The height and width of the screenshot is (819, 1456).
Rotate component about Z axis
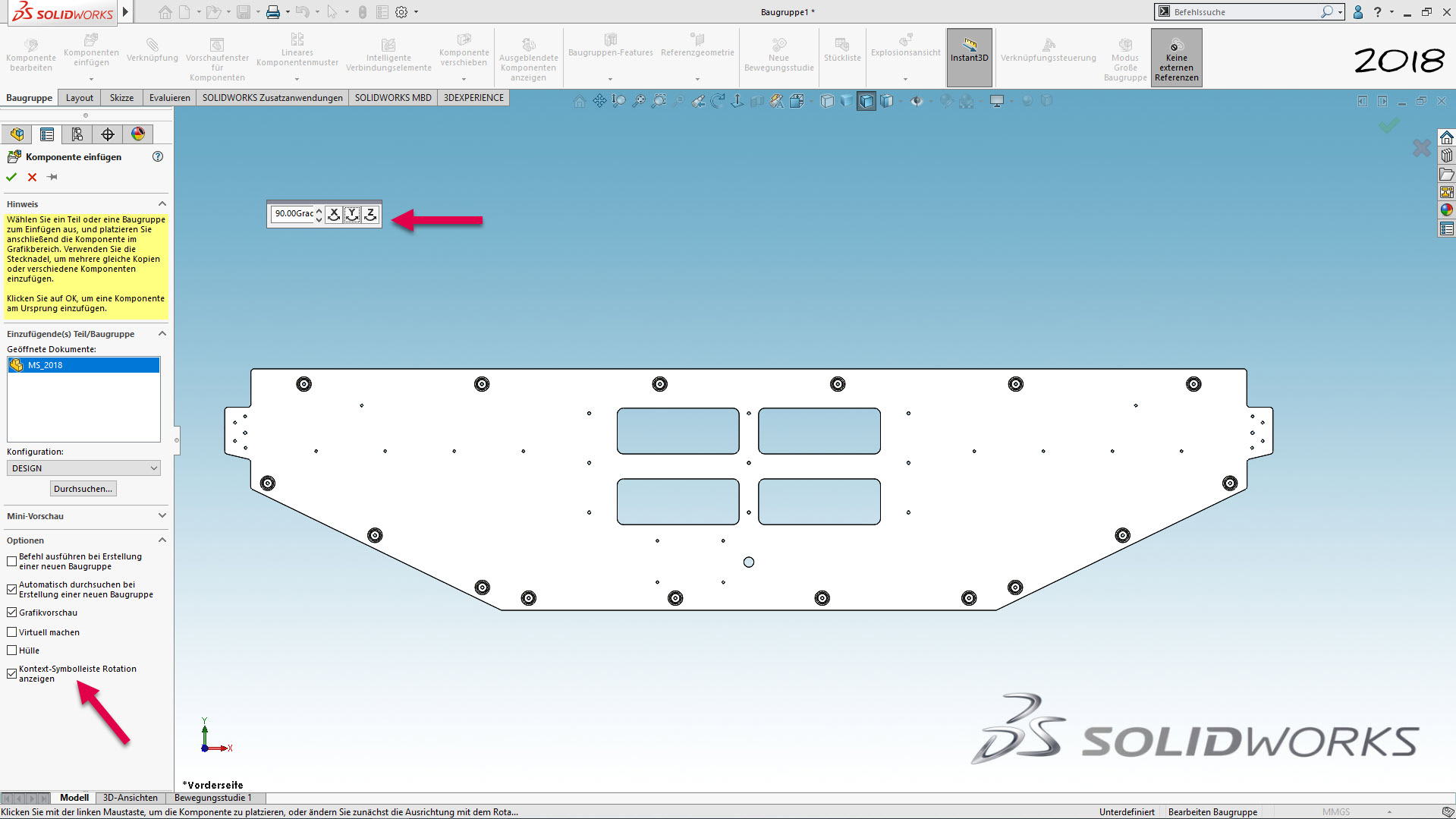tap(370, 214)
